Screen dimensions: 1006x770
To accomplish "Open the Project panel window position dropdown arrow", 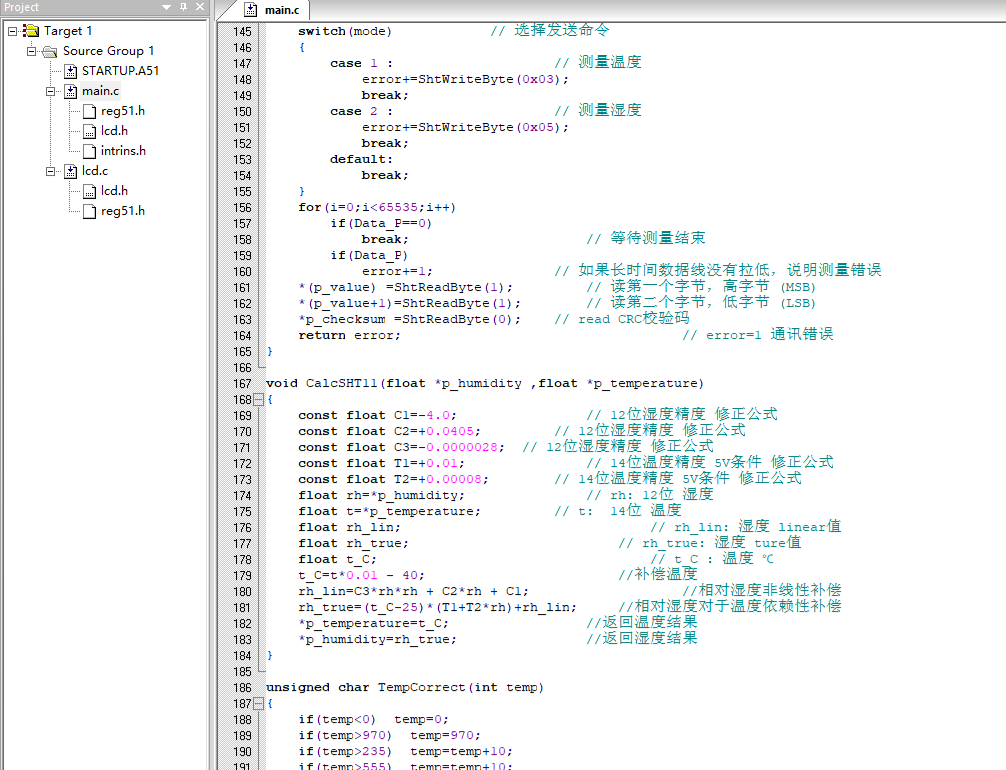I will pyautogui.click(x=167, y=7).
